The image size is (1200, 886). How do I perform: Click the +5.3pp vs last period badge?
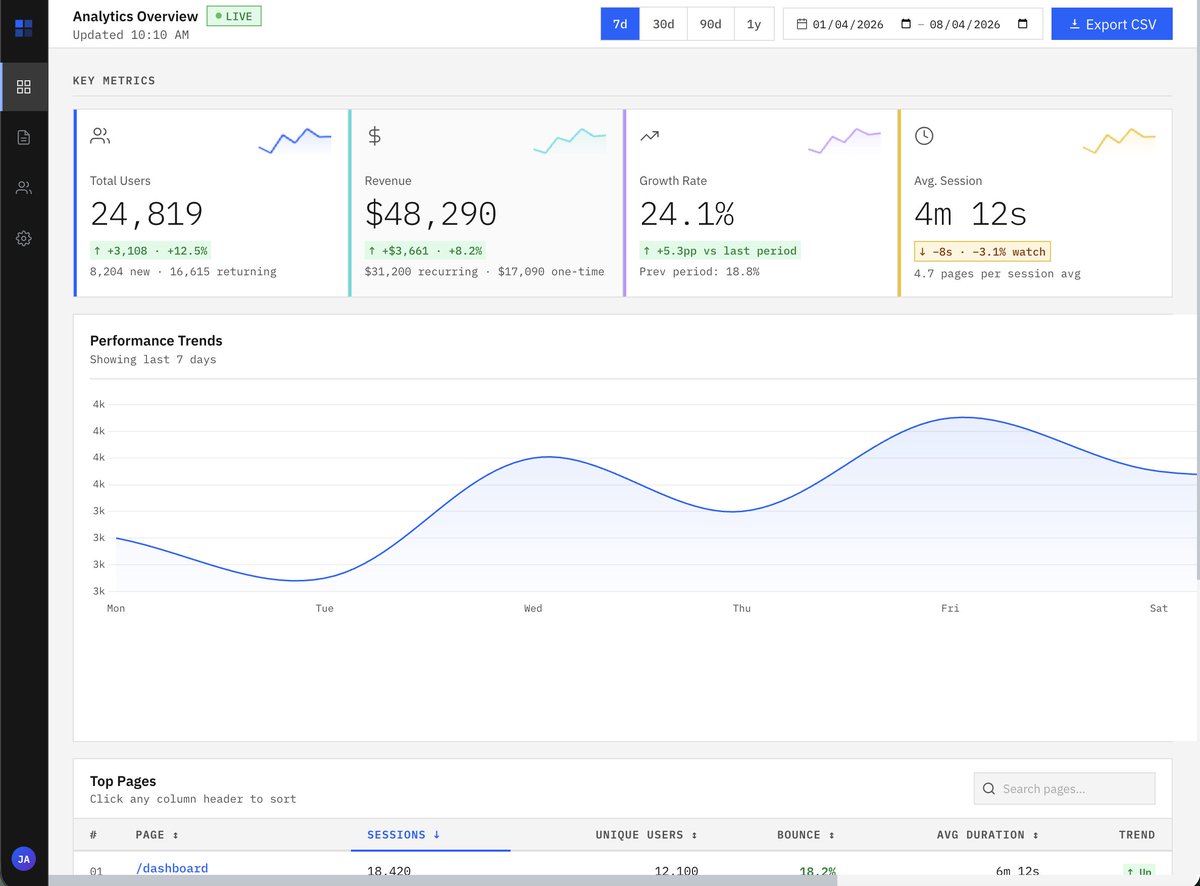point(721,251)
